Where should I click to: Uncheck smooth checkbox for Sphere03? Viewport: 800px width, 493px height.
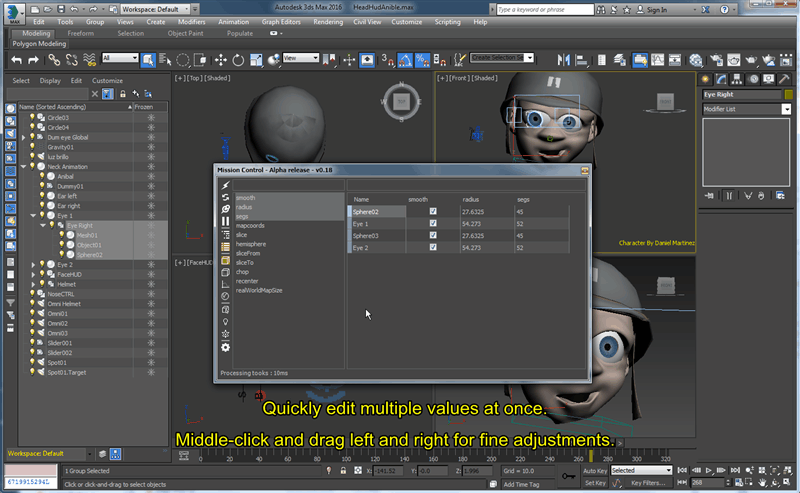(x=433, y=235)
